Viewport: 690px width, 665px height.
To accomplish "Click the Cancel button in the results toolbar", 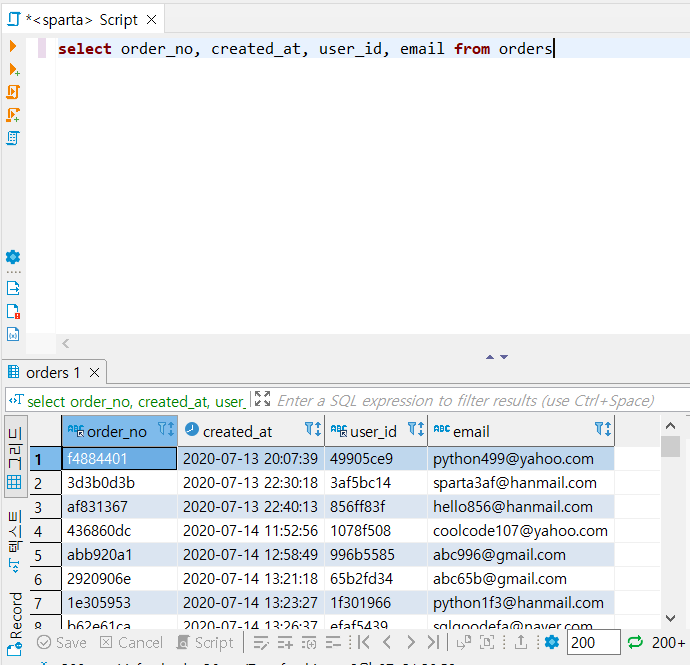I will (131, 643).
